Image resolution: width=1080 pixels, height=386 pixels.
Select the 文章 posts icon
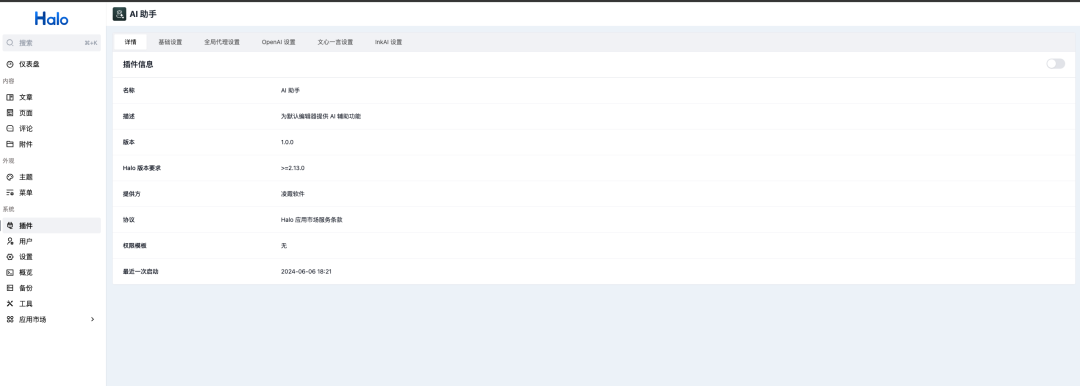click(x=10, y=97)
